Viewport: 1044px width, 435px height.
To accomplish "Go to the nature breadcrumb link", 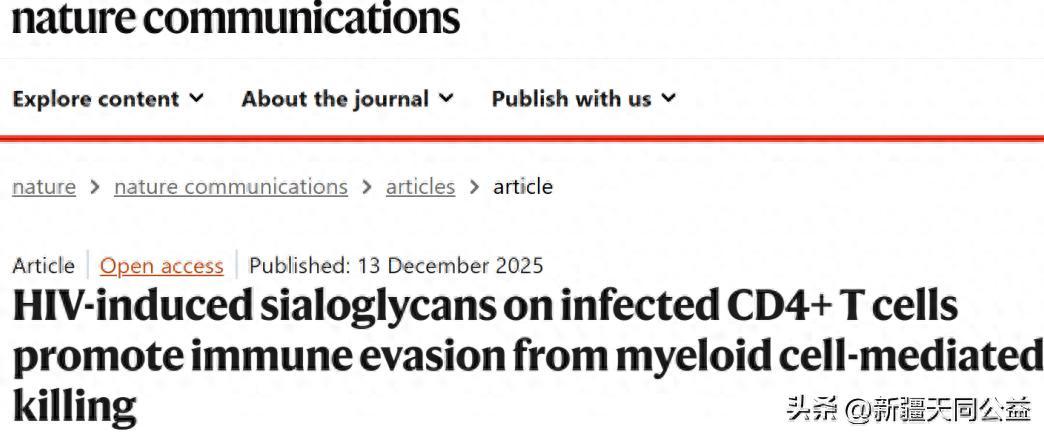I will coord(44,187).
